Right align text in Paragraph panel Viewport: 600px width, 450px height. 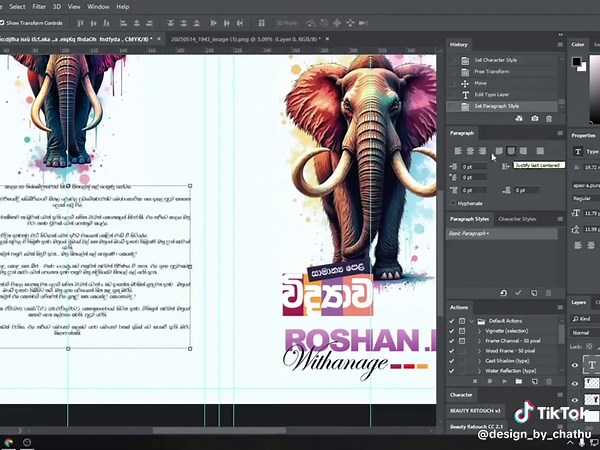click(483, 151)
